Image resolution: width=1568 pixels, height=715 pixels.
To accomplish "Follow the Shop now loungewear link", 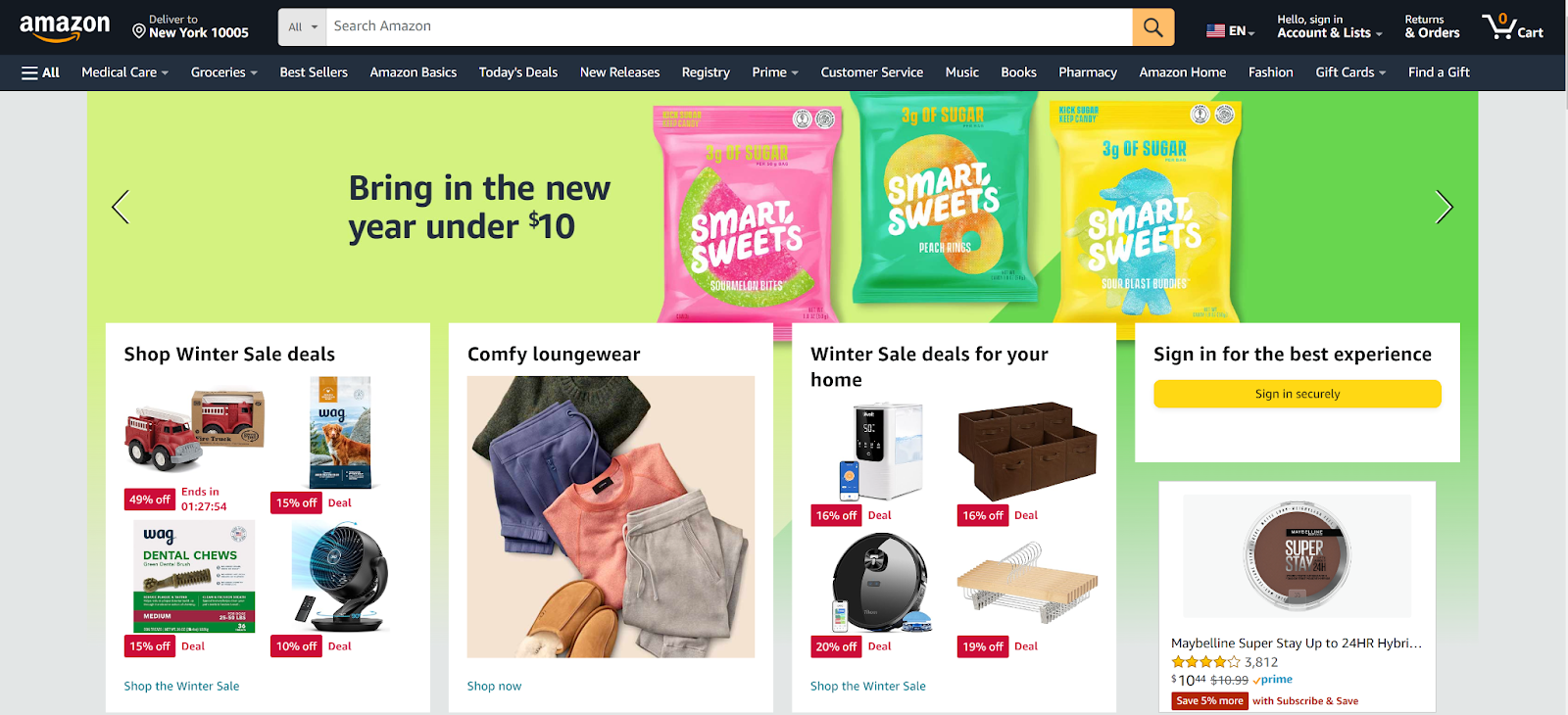I will [x=494, y=686].
